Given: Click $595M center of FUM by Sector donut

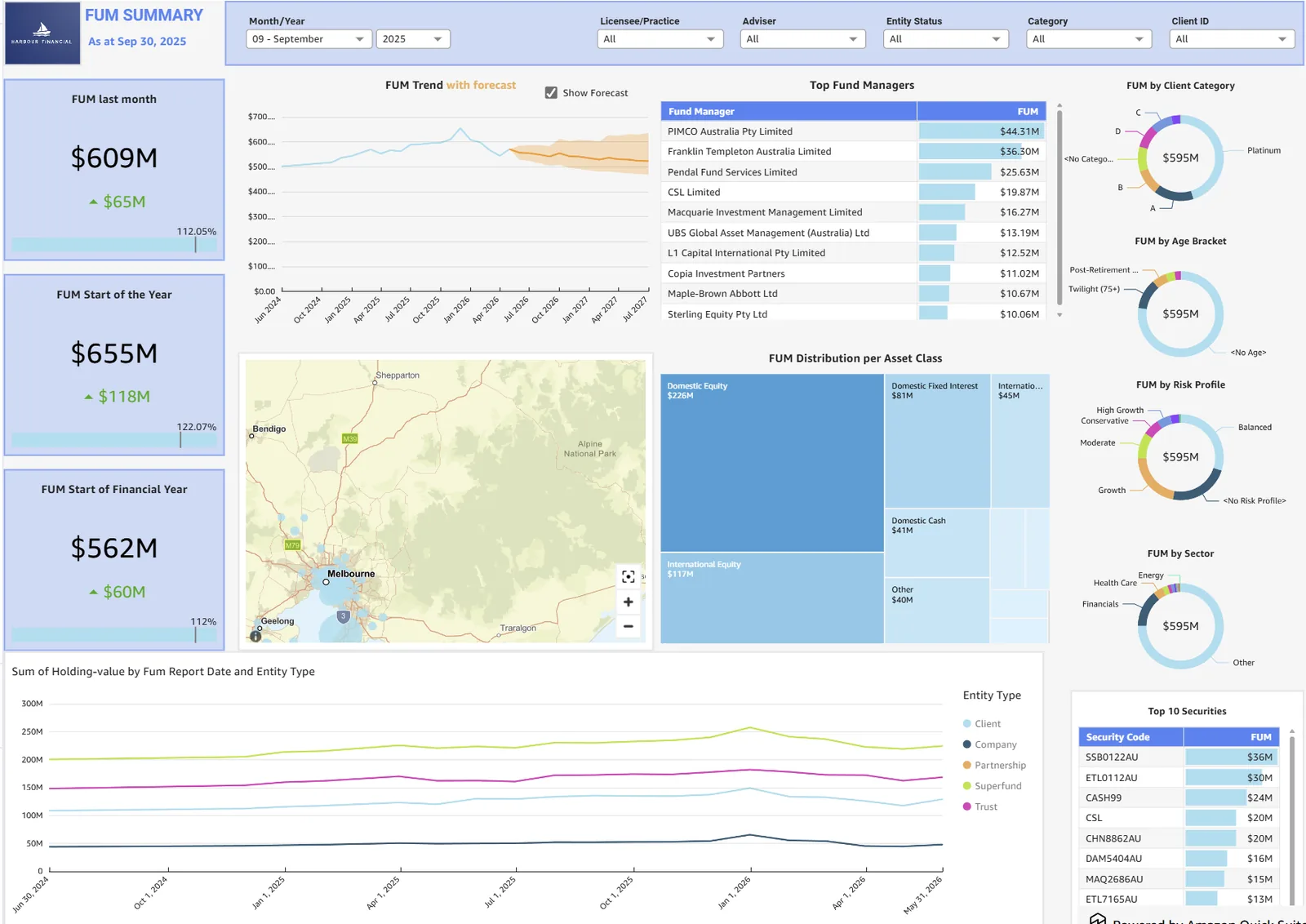Looking at the screenshot, I should pyautogui.click(x=1180, y=627).
